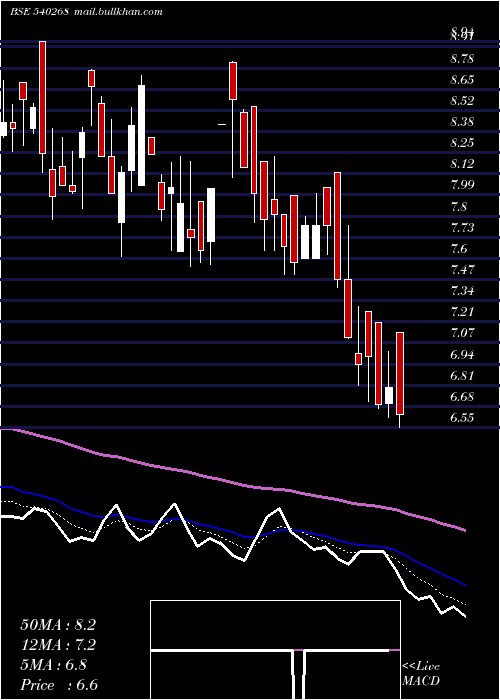Click the blue 12MA line
This screenshot has width=500, height=700.
(233, 534)
